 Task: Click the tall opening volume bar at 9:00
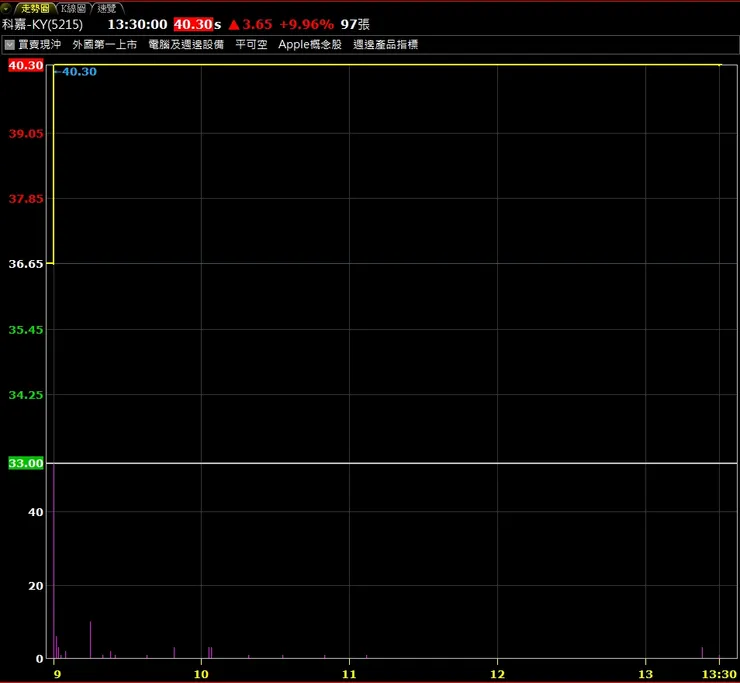click(54, 561)
